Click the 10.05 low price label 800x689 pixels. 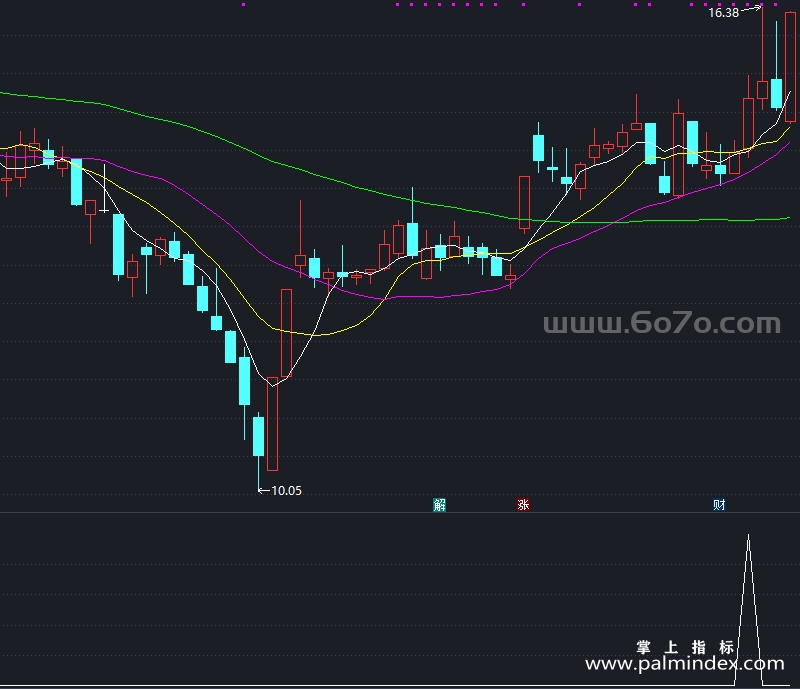(286, 490)
